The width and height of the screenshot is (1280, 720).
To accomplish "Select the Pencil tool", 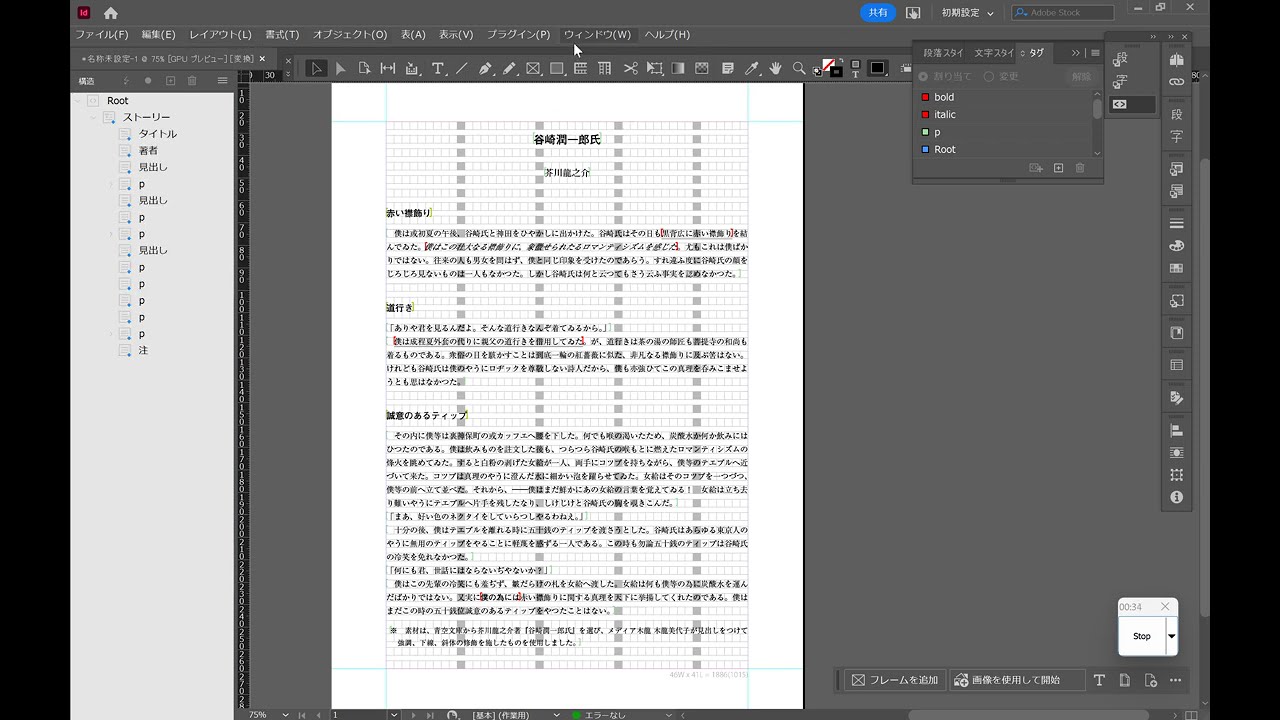I will click(x=509, y=68).
